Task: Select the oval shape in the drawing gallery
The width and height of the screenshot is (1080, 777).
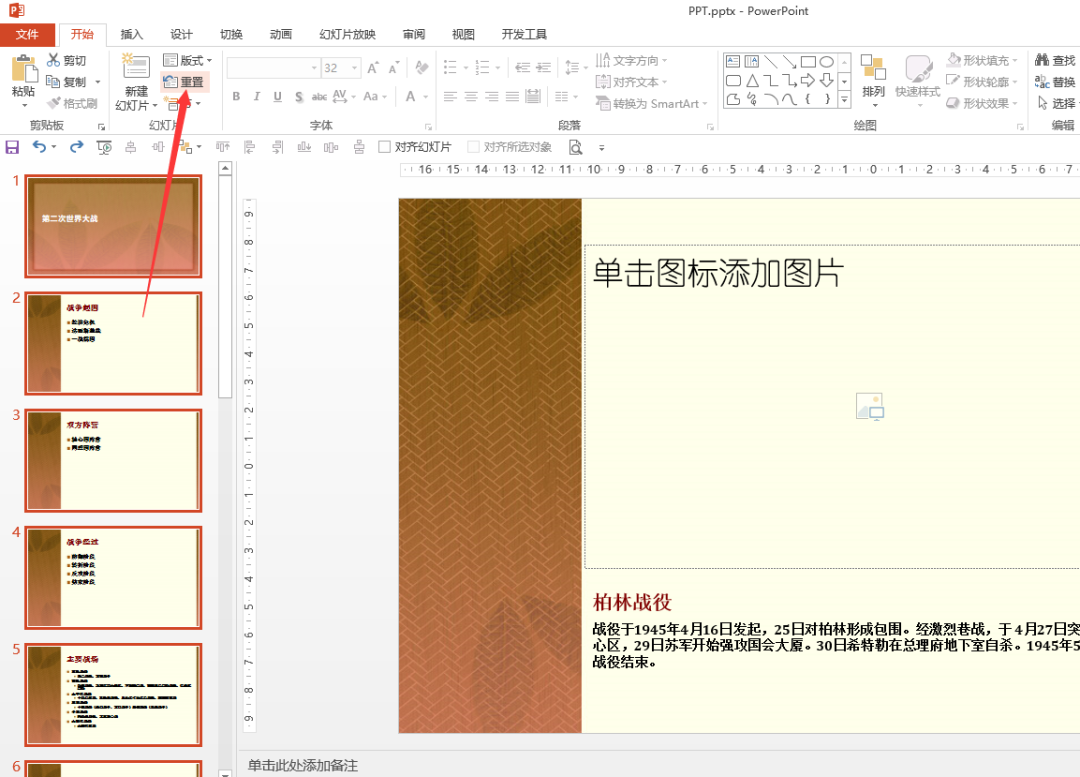Action: [828, 61]
